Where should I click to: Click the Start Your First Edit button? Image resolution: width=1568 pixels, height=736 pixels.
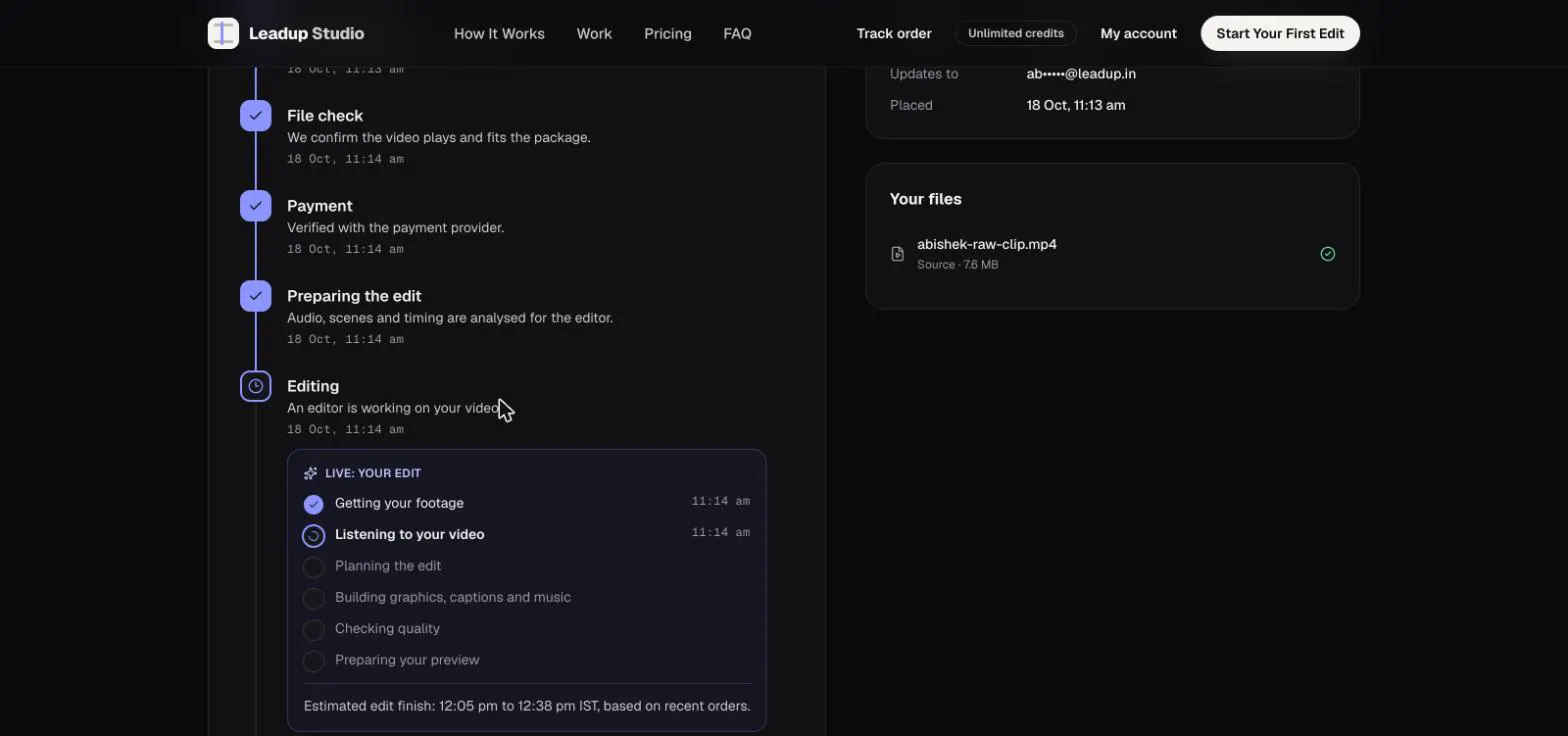coord(1280,33)
